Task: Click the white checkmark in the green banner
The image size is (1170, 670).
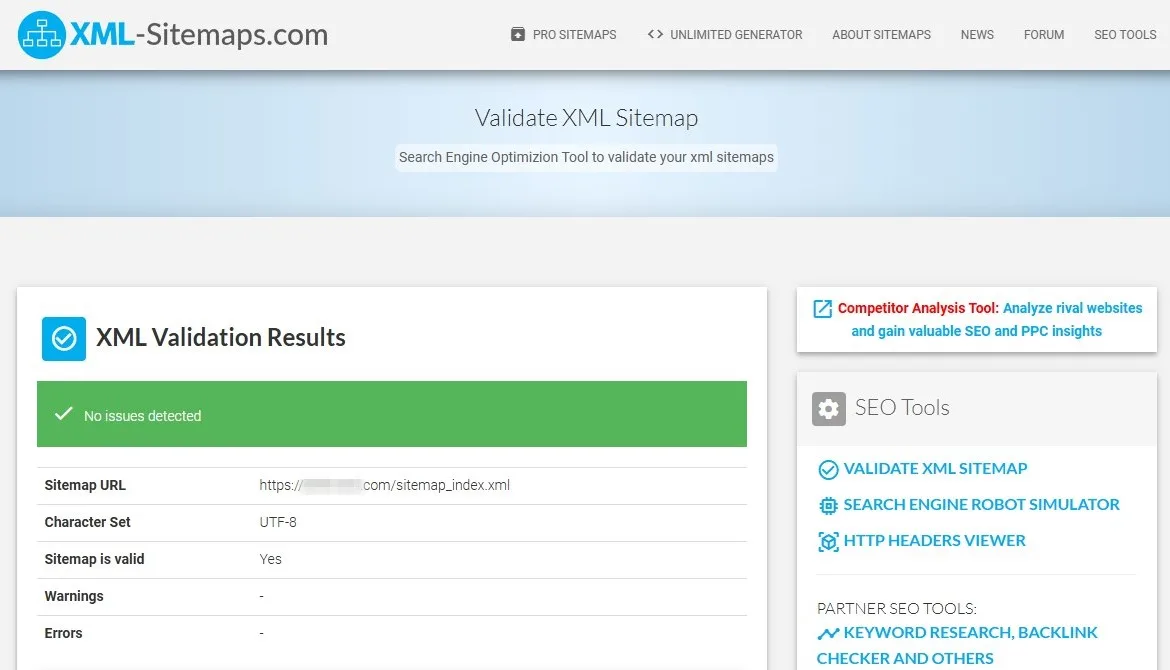Action: (x=64, y=413)
